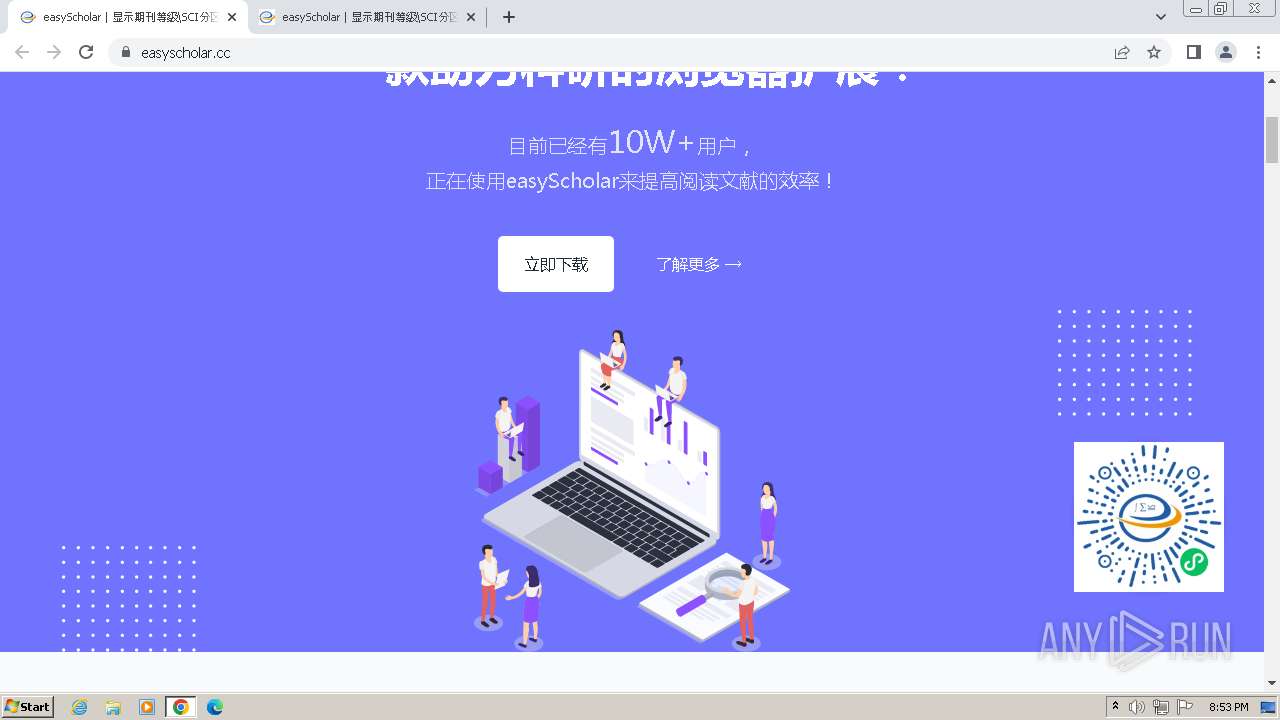Show hidden system tray icons
The height and width of the screenshot is (720, 1280).
[1115, 707]
